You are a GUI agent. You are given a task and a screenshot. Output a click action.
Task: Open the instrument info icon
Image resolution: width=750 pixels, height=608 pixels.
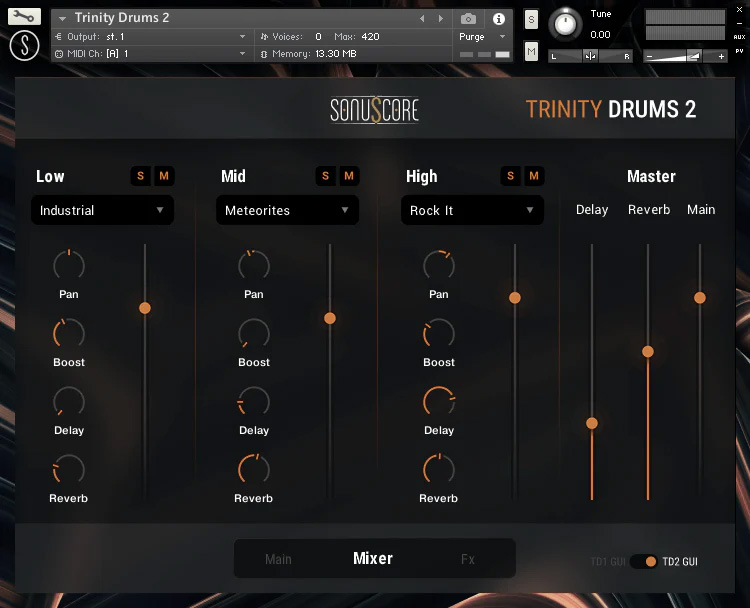click(x=498, y=18)
